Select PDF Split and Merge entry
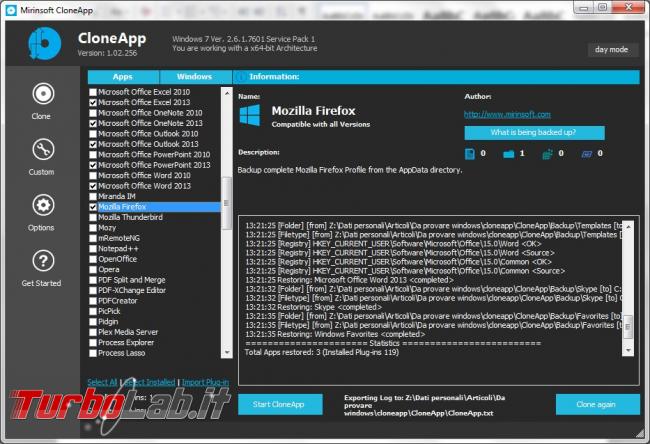This screenshot has height=444, width=650. coord(131,280)
